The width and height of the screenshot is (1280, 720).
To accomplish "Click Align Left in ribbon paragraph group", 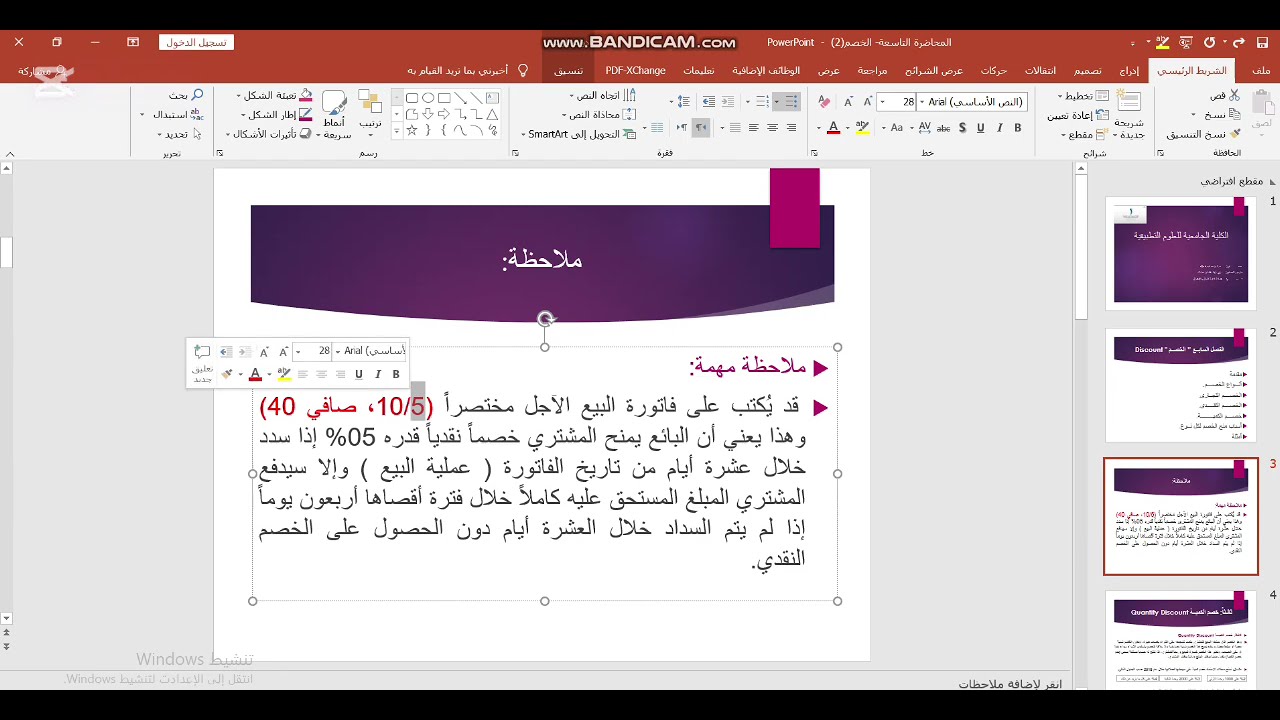I will point(754,128).
